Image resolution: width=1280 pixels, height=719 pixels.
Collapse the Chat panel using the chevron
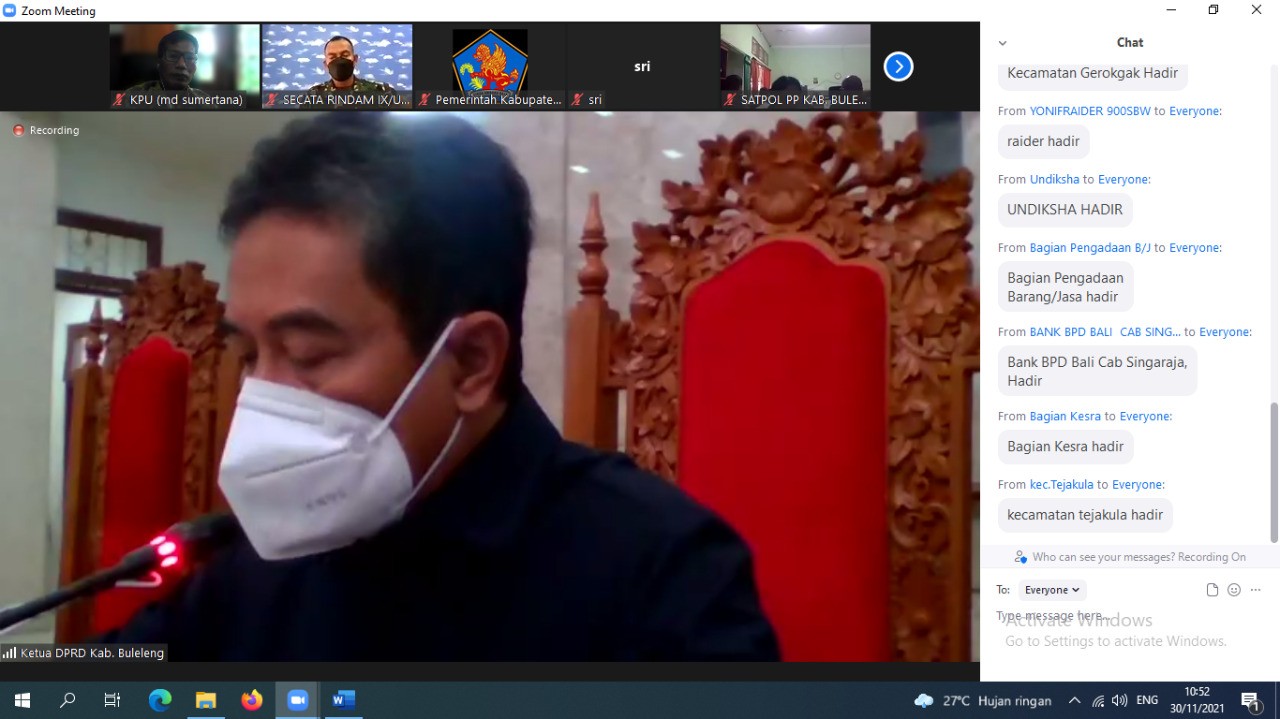pos(1003,43)
